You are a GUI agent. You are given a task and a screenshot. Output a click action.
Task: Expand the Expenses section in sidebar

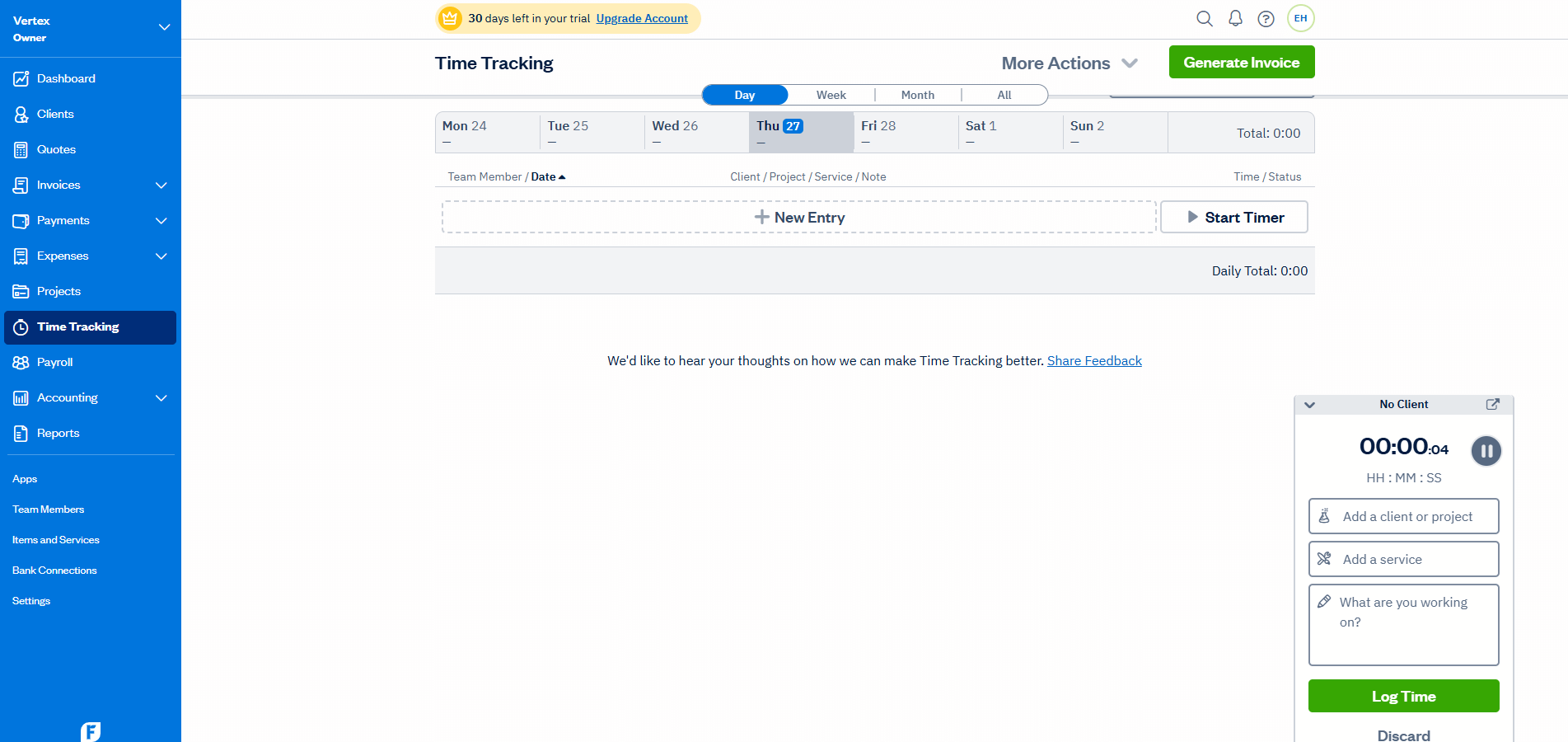point(161,256)
